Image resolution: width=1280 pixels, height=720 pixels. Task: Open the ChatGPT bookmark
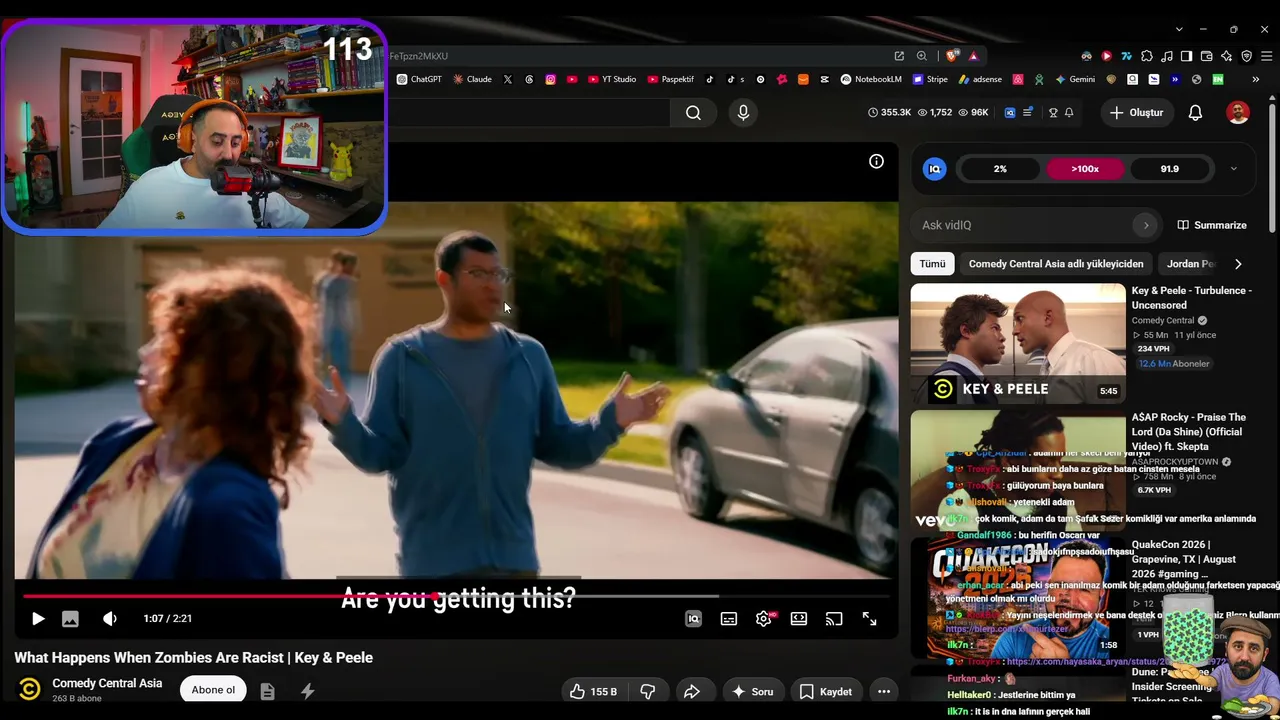(x=419, y=79)
